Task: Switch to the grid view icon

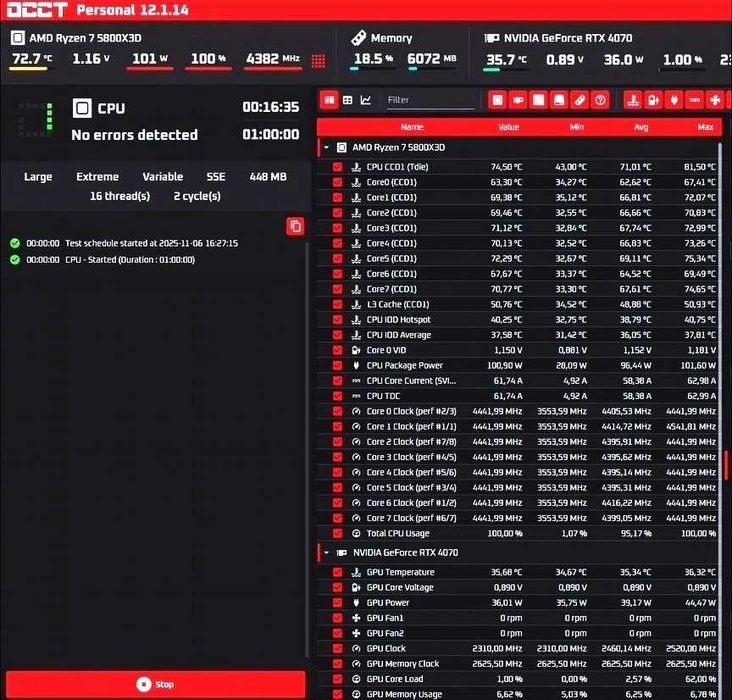Action: tap(348, 100)
